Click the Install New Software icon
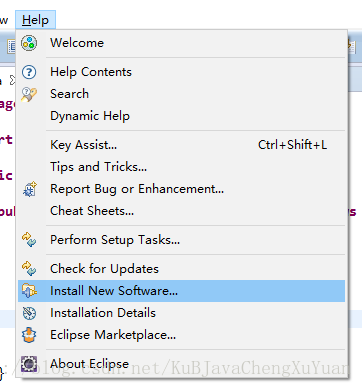Image resolution: width=362 pixels, height=388 pixels. (29, 291)
